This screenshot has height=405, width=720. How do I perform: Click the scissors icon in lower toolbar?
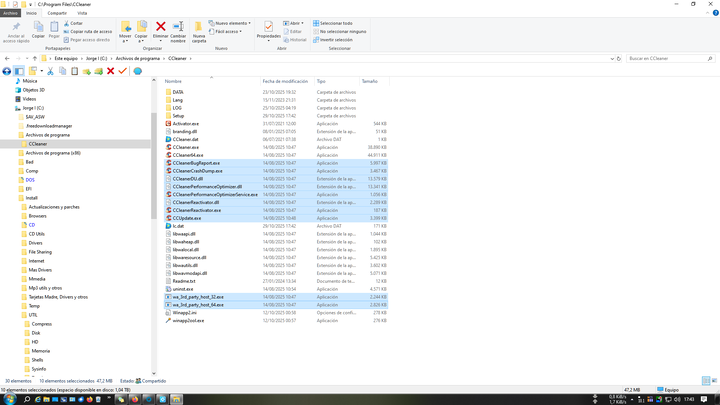coord(51,71)
